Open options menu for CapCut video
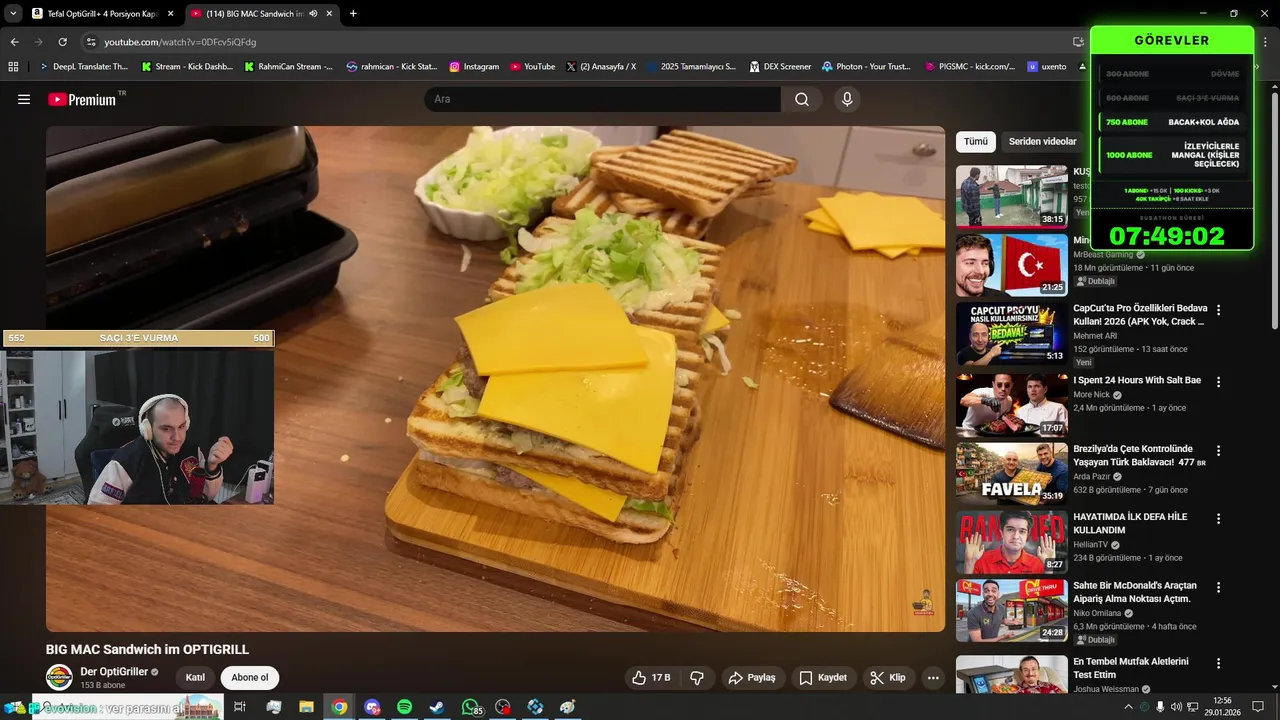Viewport: 1280px width, 720px height. (x=1218, y=311)
